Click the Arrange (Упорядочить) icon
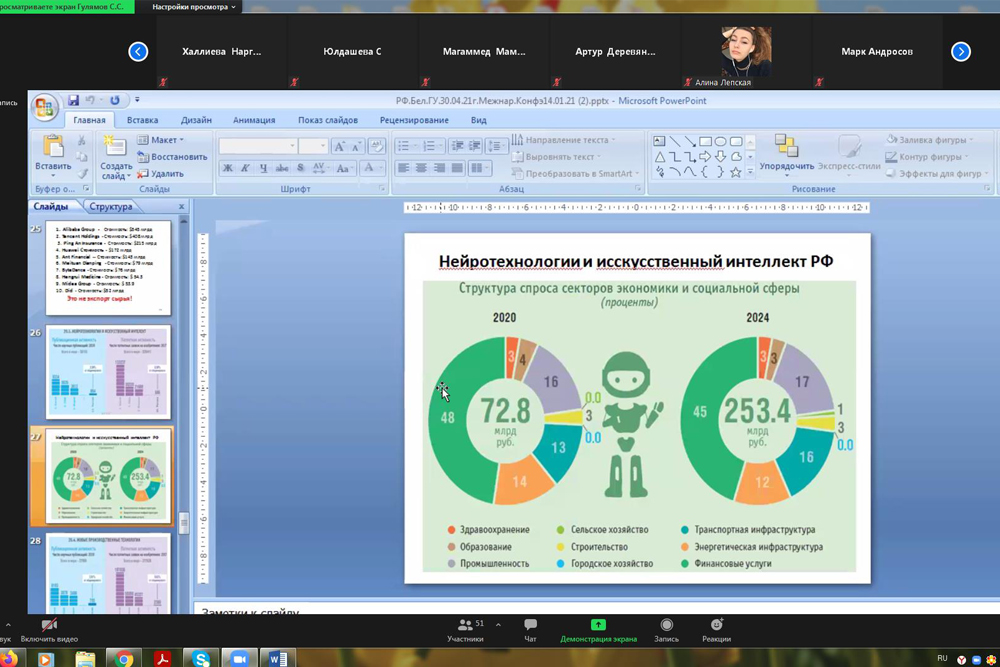This screenshot has width=1000, height=667. (x=786, y=147)
